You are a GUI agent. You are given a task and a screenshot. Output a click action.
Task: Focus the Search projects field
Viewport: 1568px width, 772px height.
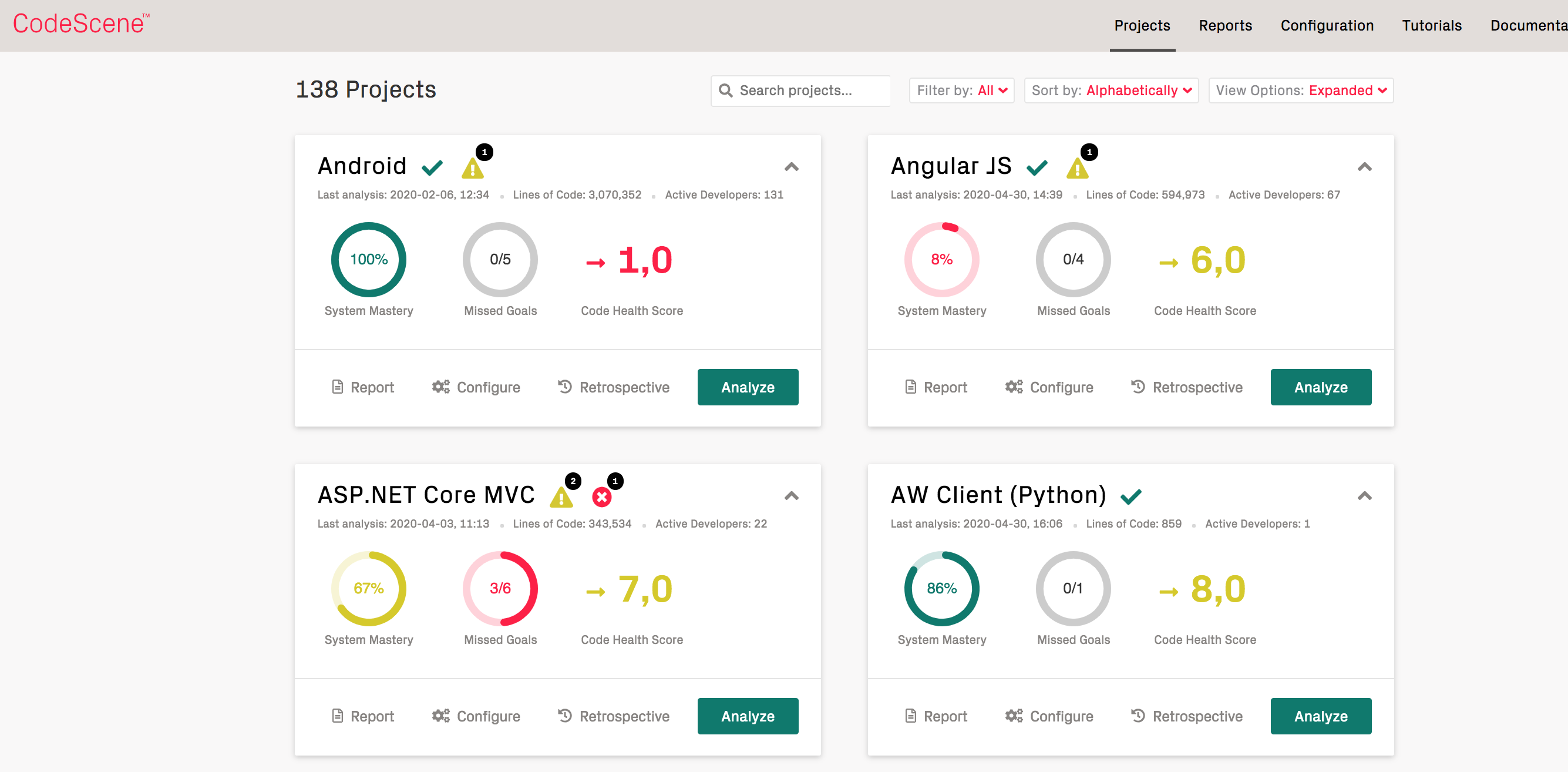(800, 90)
